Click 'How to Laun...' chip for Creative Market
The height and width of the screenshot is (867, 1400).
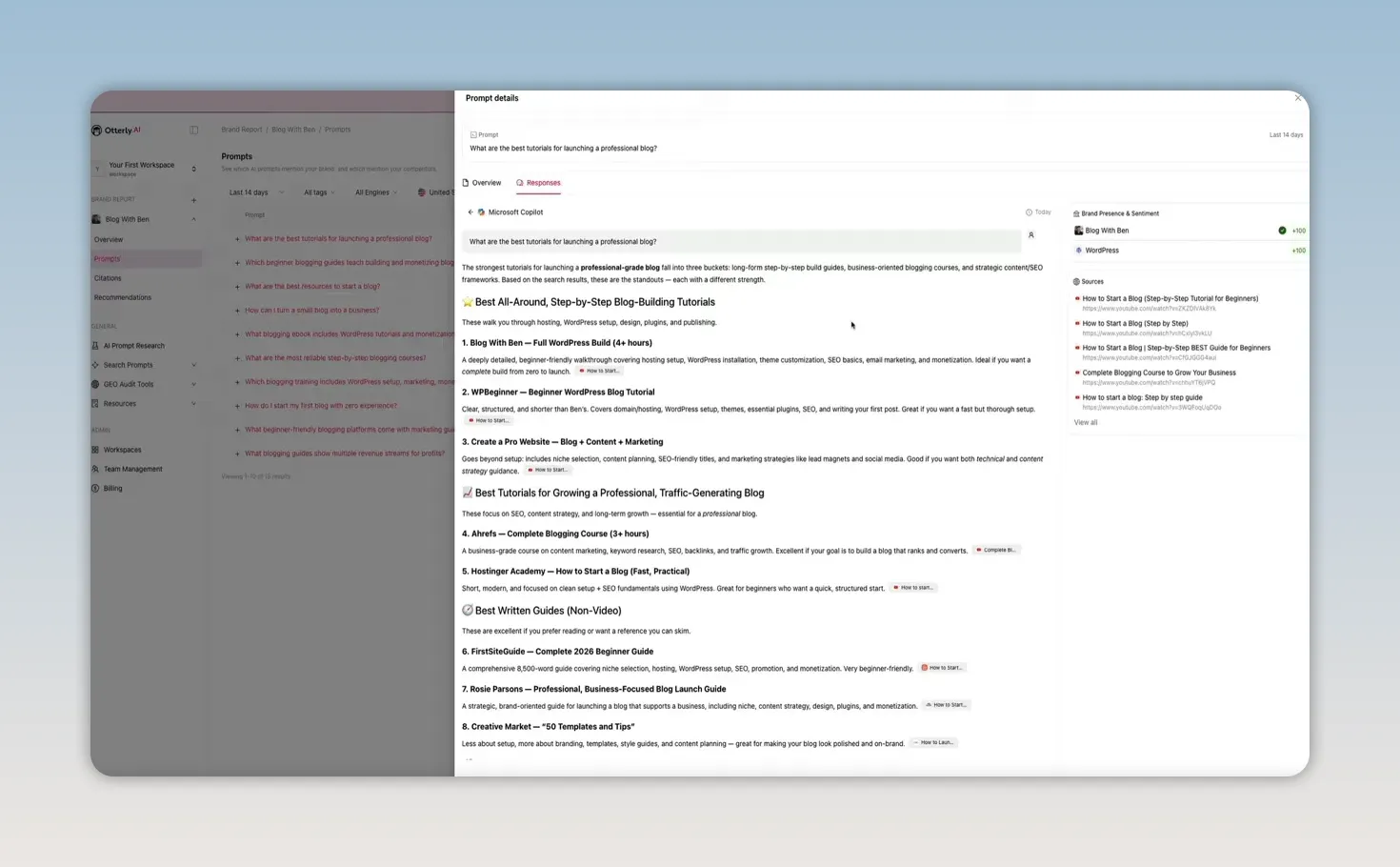pyautogui.click(x=932, y=743)
